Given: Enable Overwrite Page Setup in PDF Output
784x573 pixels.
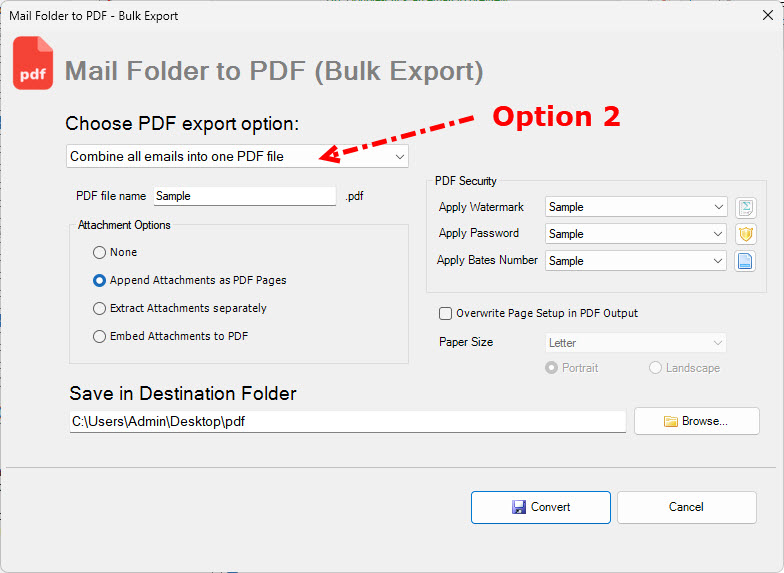Looking at the screenshot, I should coord(445,313).
